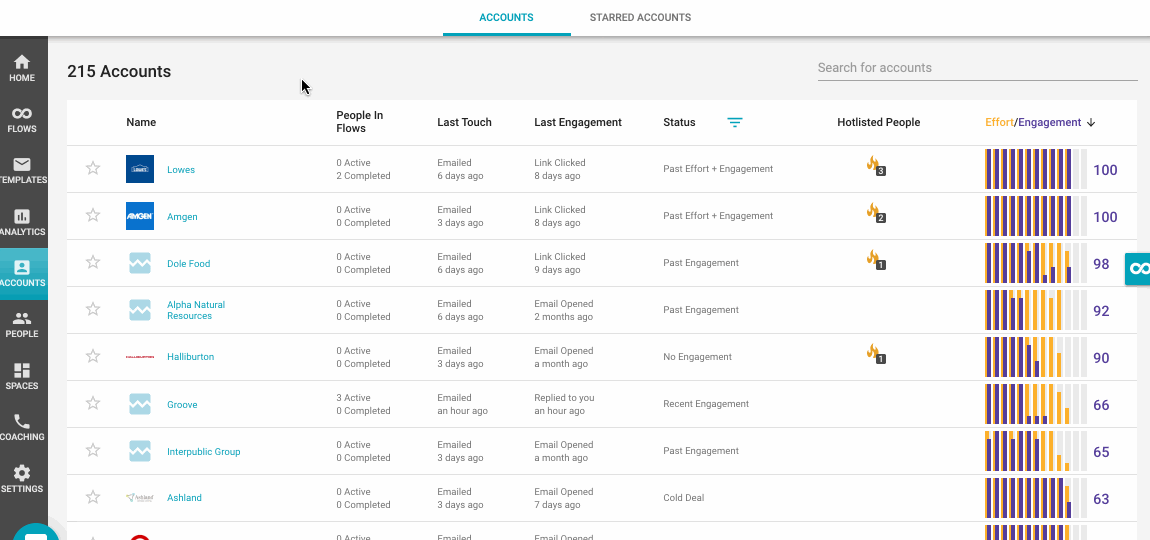Click the Effort/Engagement column header

(1033, 123)
